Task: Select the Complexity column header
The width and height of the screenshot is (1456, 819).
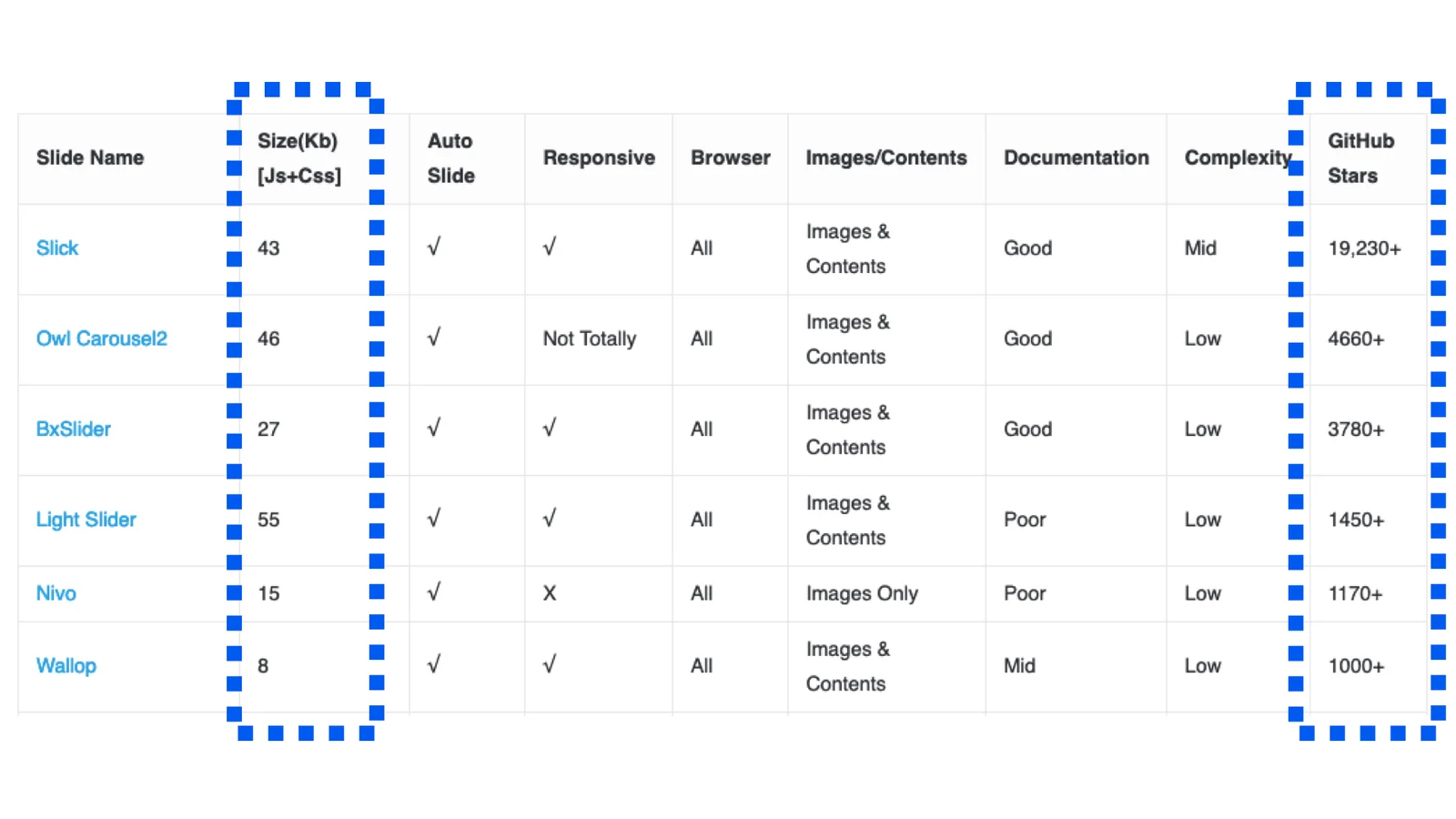Action: click(1238, 158)
